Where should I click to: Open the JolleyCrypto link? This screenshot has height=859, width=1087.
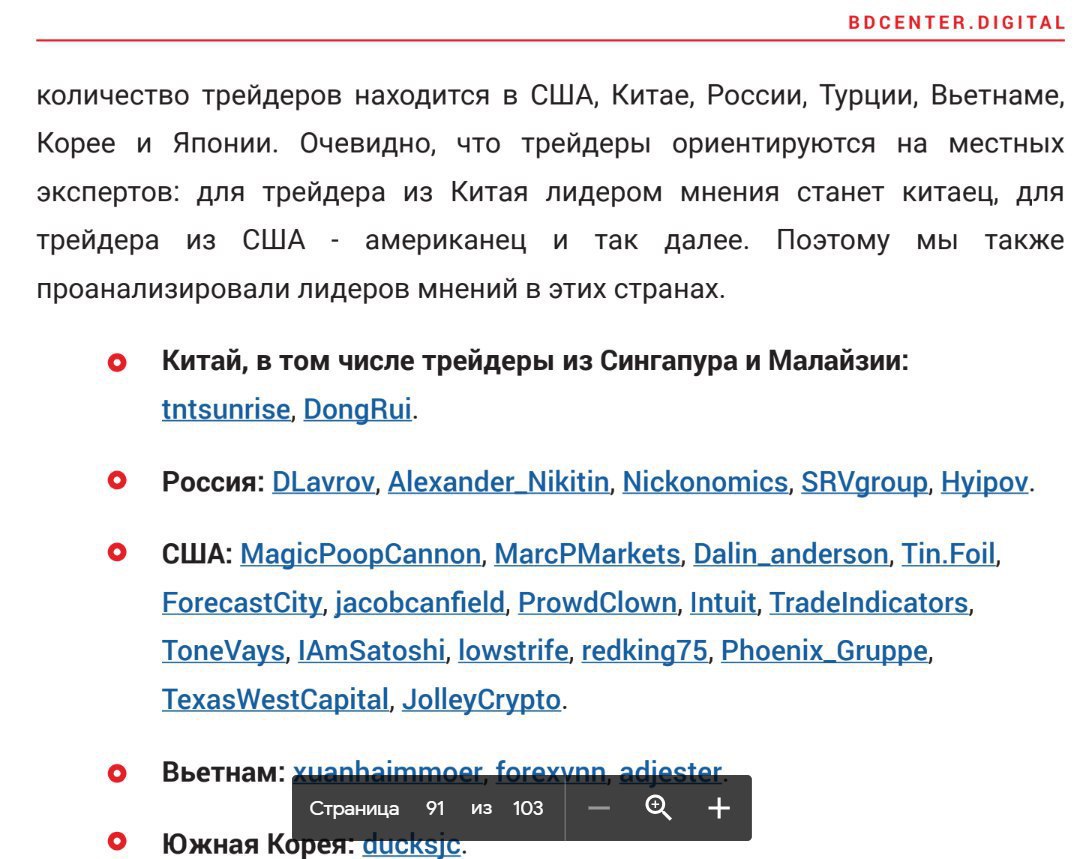click(481, 699)
